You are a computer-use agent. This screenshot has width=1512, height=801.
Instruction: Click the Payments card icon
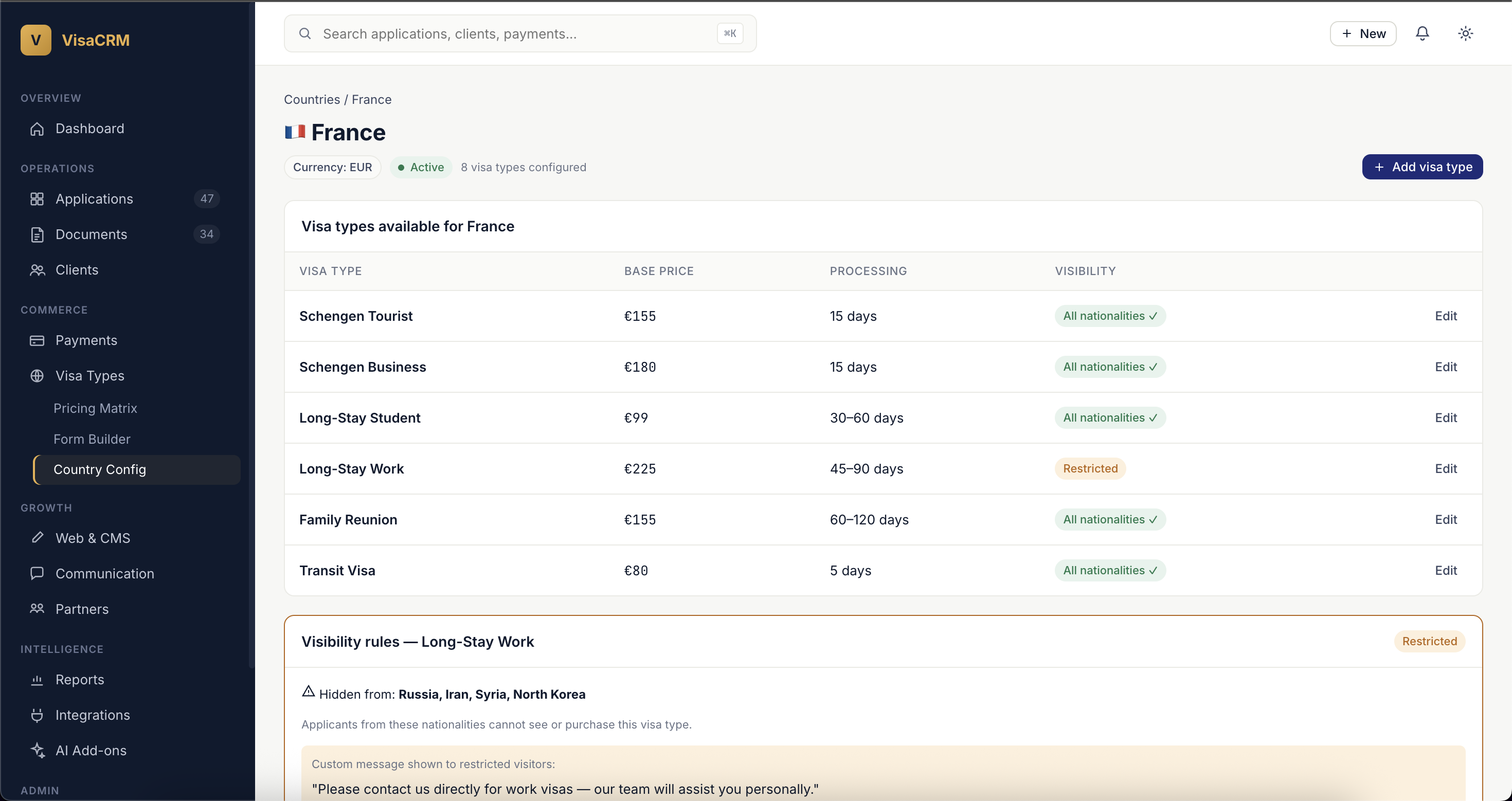37,340
